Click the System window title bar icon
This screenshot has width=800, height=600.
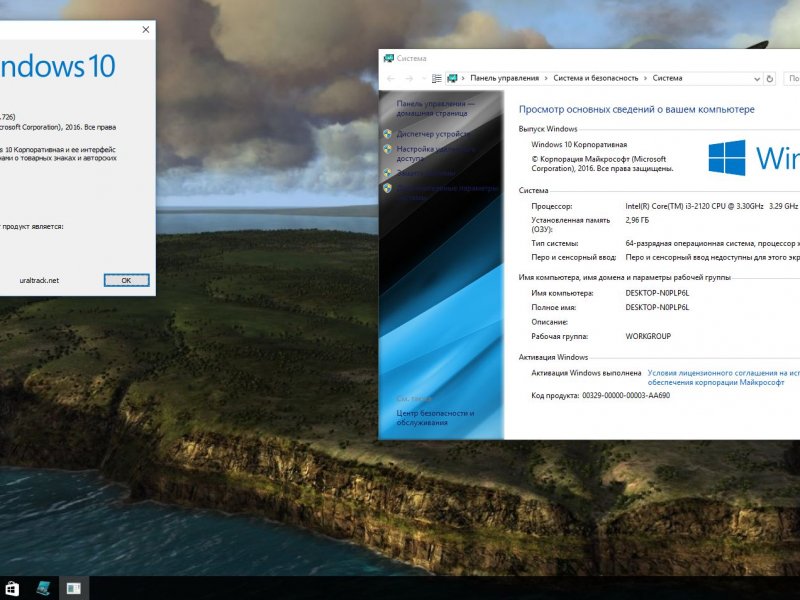pos(389,58)
